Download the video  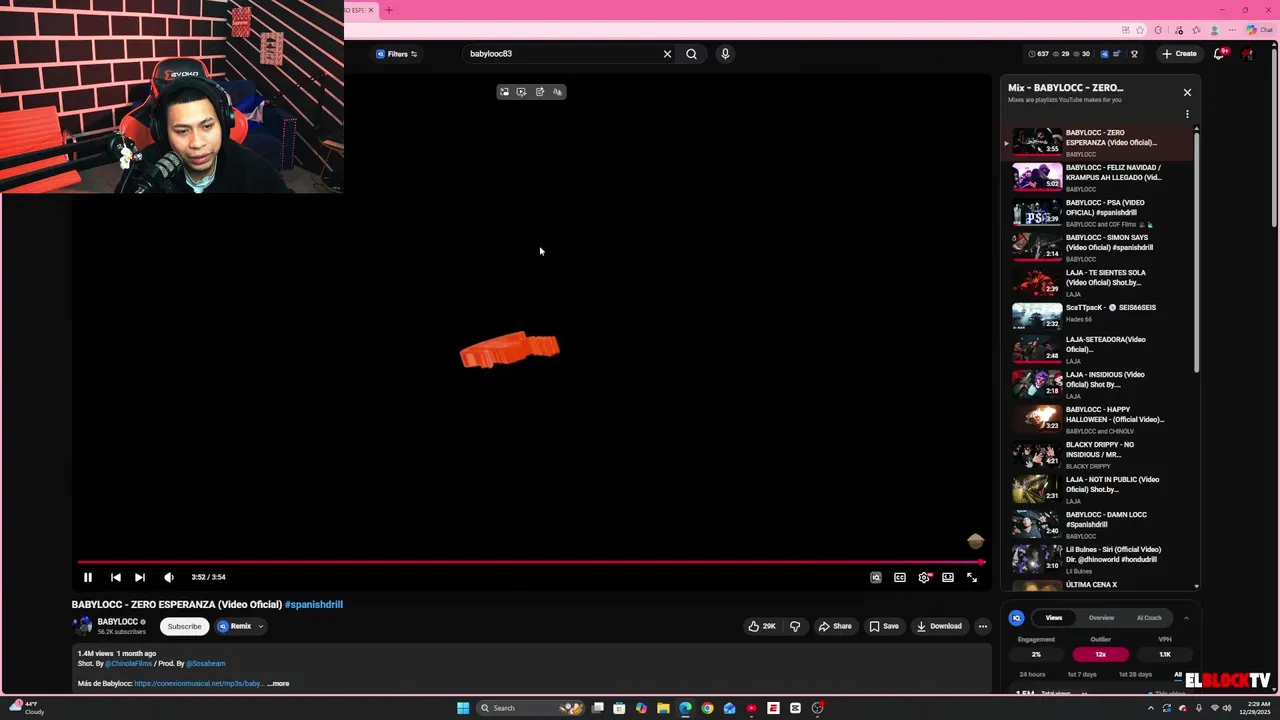point(939,626)
